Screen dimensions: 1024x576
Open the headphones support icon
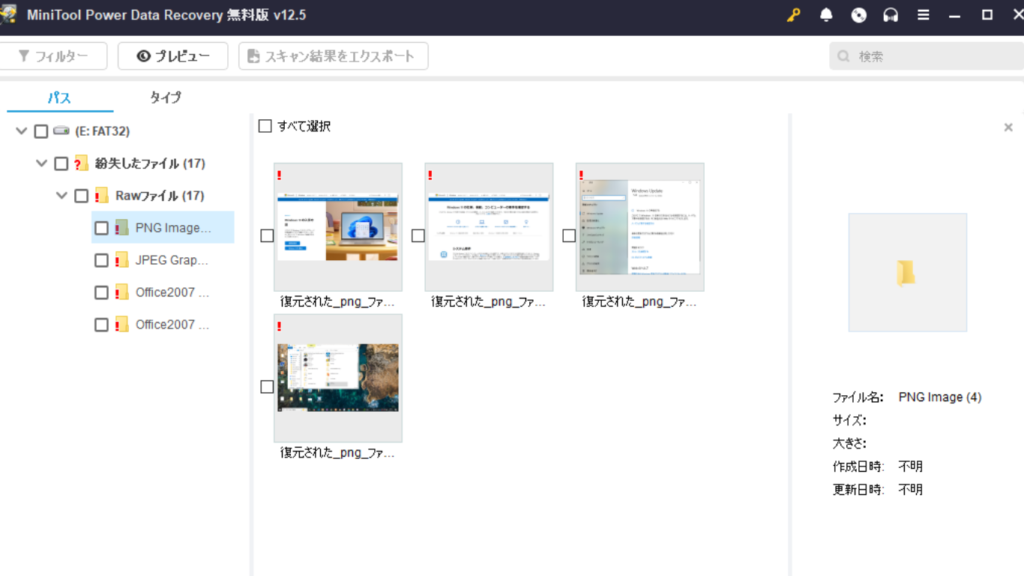pyautogui.click(x=891, y=15)
